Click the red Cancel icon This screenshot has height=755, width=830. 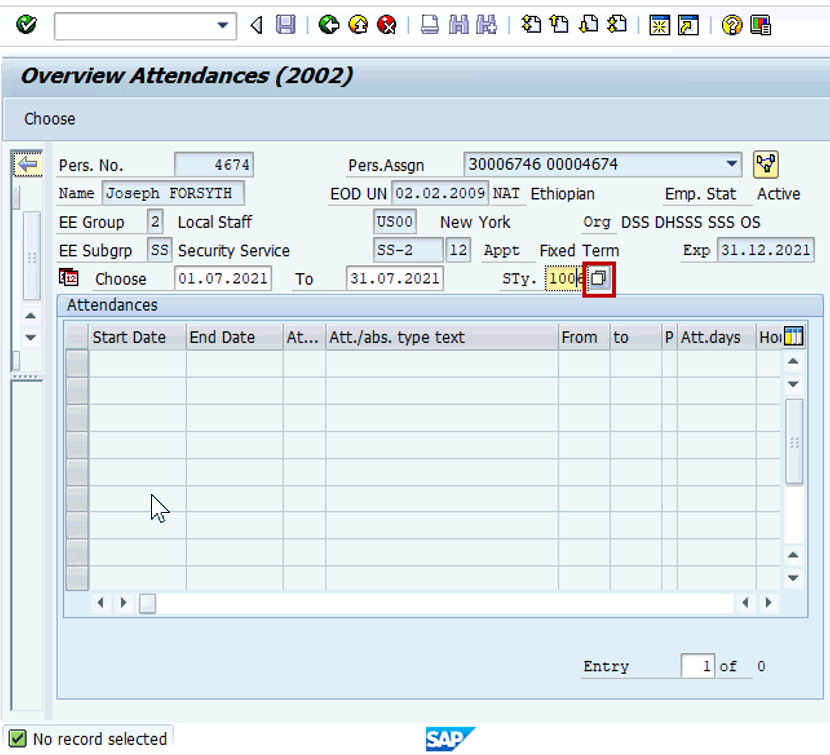(x=387, y=25)
